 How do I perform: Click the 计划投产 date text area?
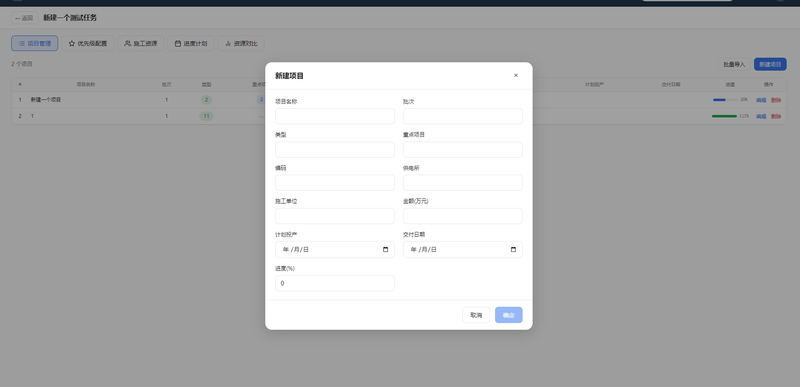pyautogui.click(x=295, y=249)
